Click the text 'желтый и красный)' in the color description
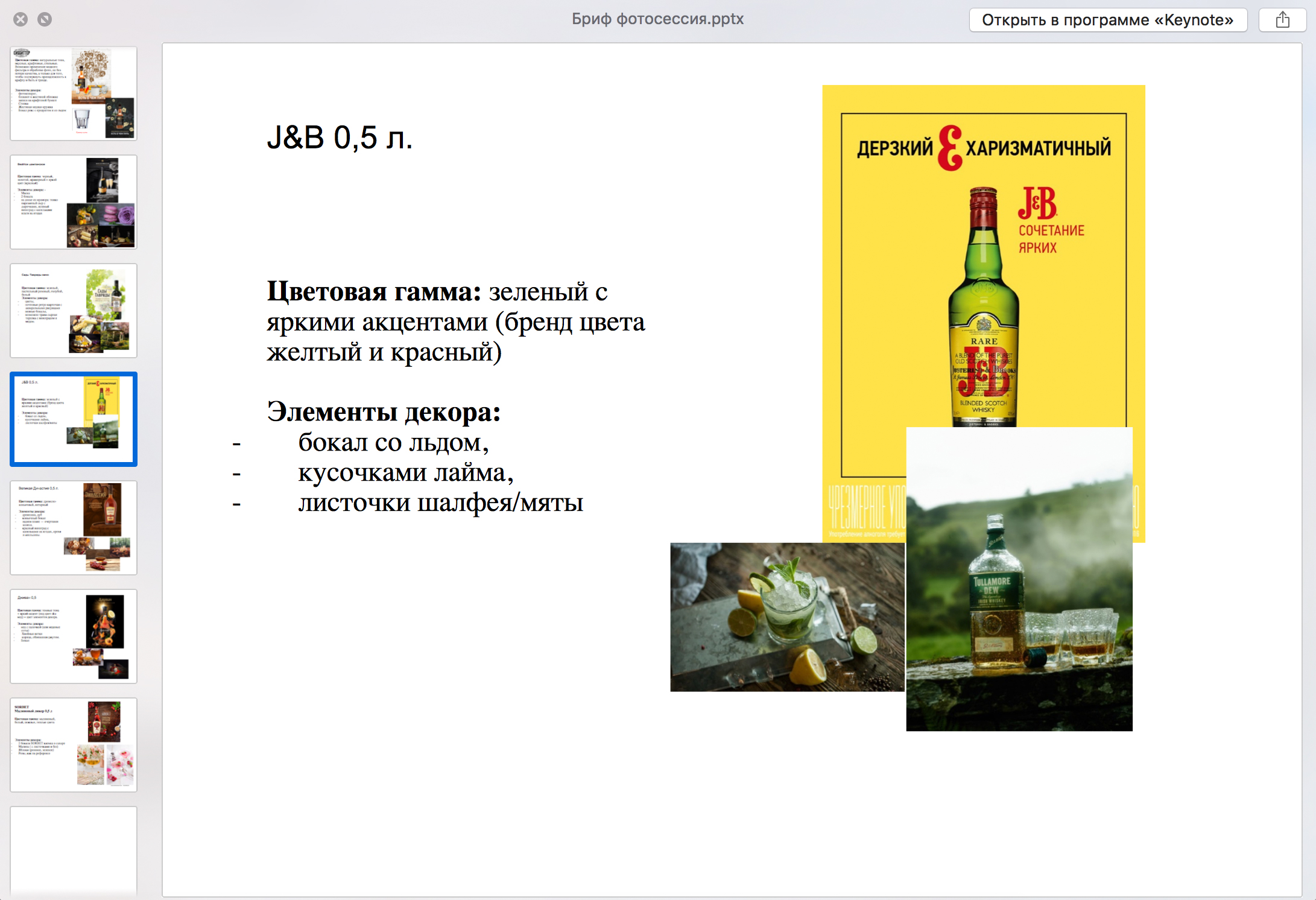Screen dimensions: 1316x900 click(x=384, y=352)
